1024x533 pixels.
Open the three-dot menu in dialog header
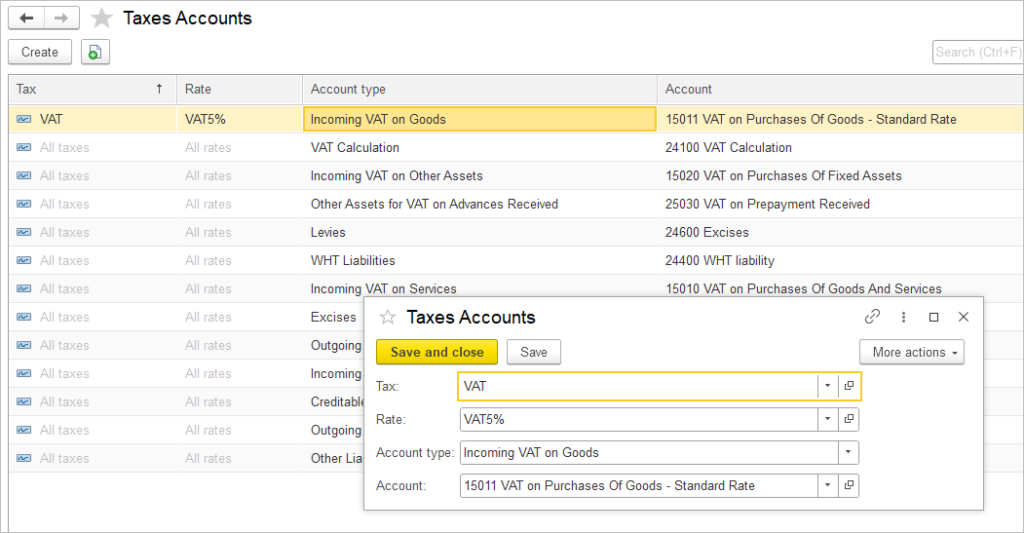click(903, 317)
